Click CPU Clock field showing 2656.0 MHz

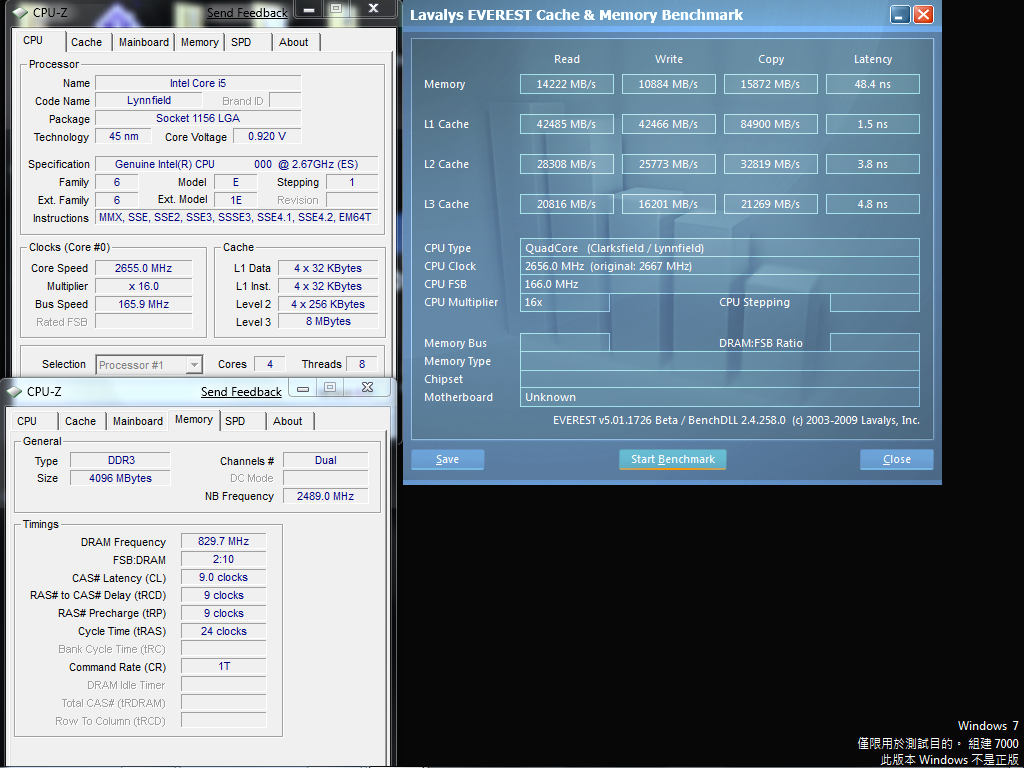pyautogui.click(x=720, y=266)
